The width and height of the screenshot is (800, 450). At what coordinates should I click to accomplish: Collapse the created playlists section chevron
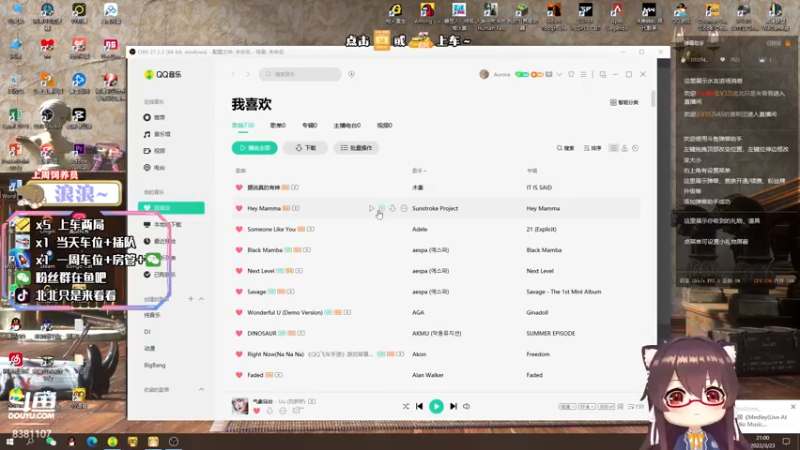202,298
